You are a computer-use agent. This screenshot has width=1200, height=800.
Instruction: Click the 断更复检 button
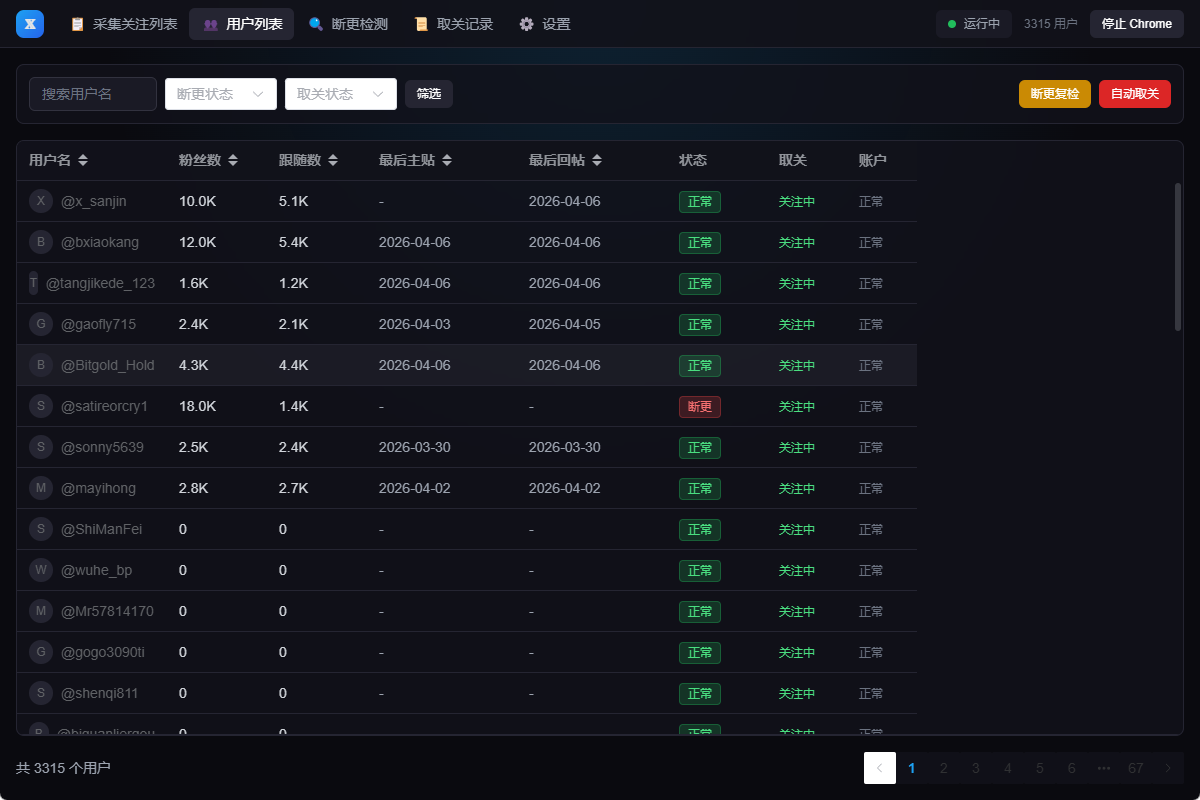(1054, 93)
